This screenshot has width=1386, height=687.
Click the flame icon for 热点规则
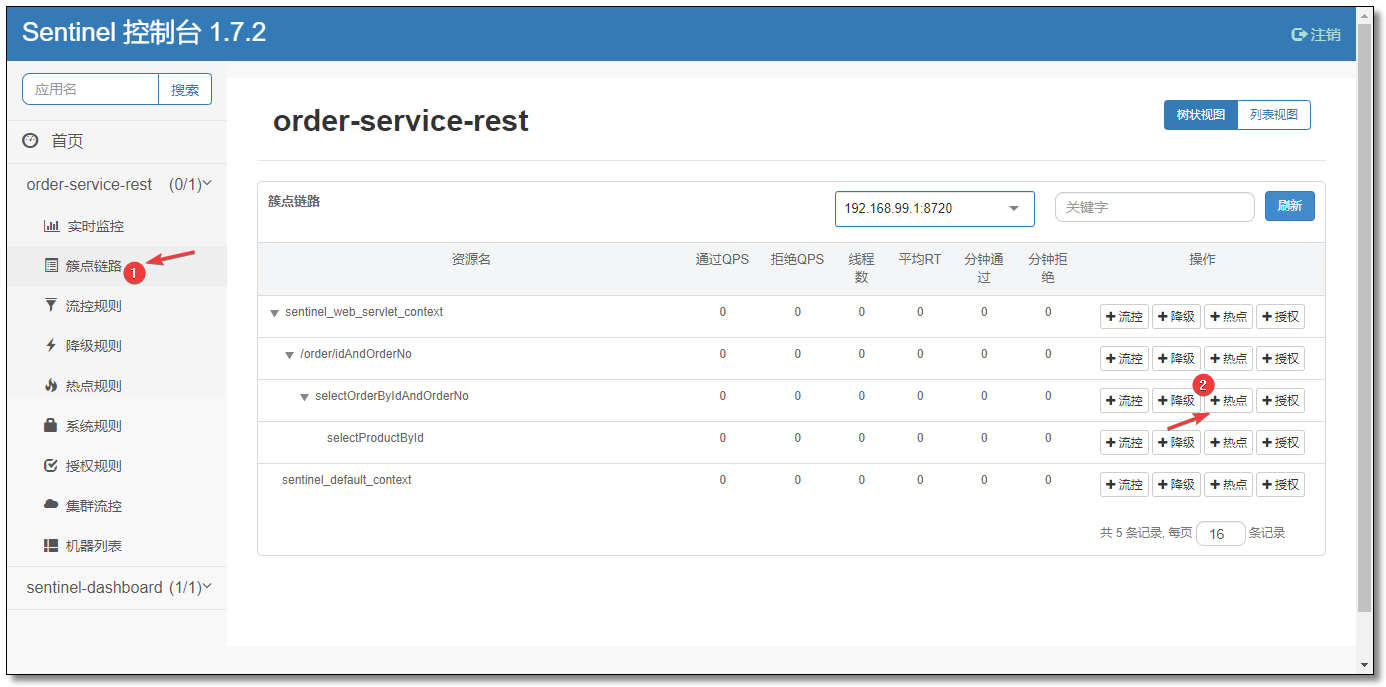[51, 385]
